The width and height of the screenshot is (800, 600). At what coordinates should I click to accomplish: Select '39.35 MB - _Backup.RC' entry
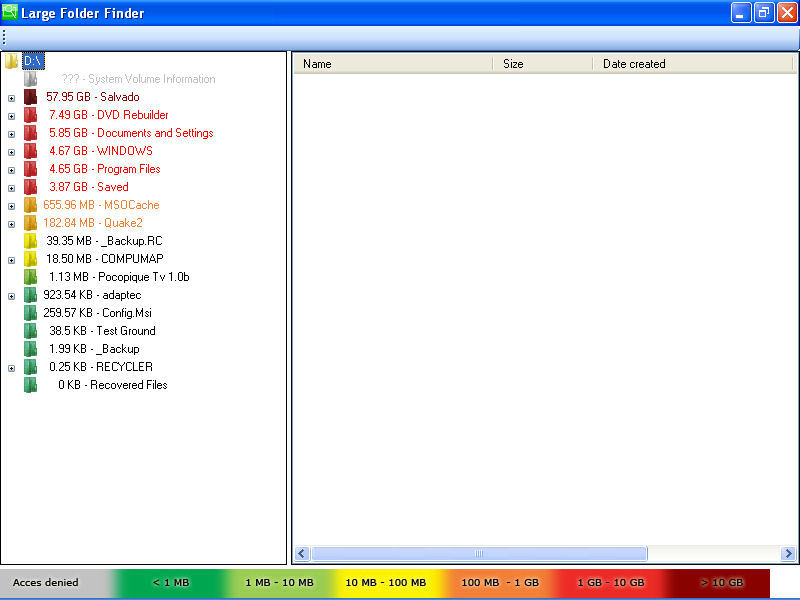click(104, 241)
